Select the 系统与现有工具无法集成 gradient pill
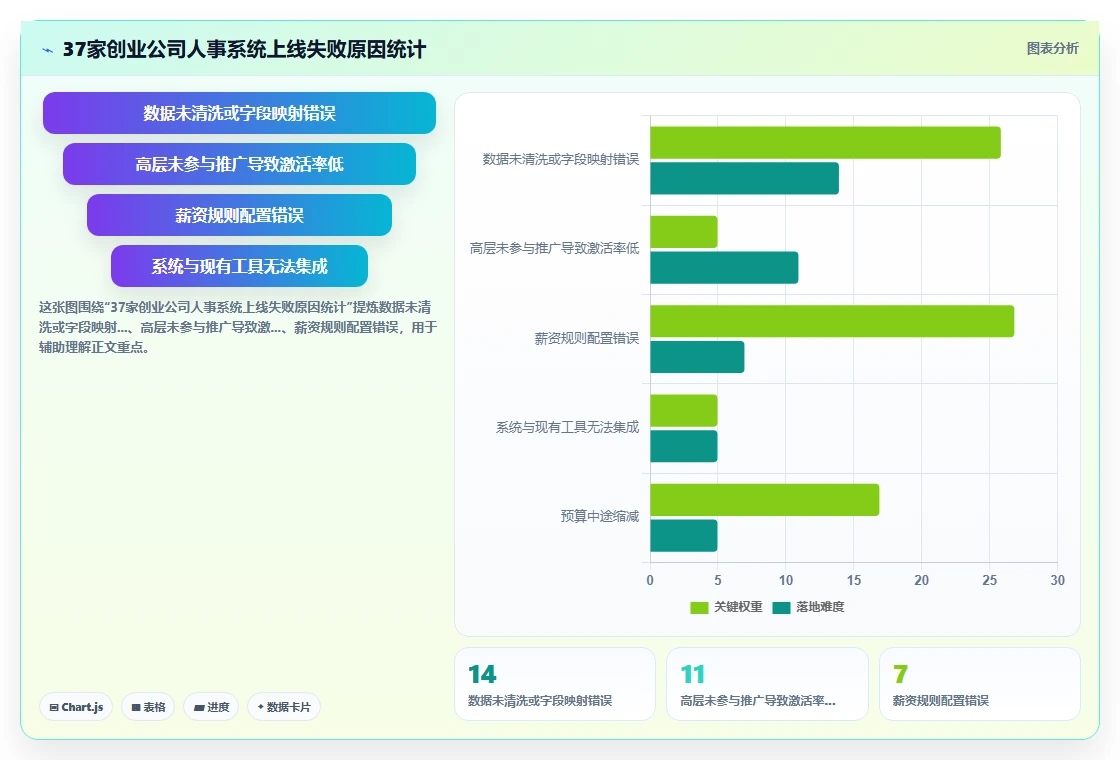1120x760 pixels. (x=239, y=266)
